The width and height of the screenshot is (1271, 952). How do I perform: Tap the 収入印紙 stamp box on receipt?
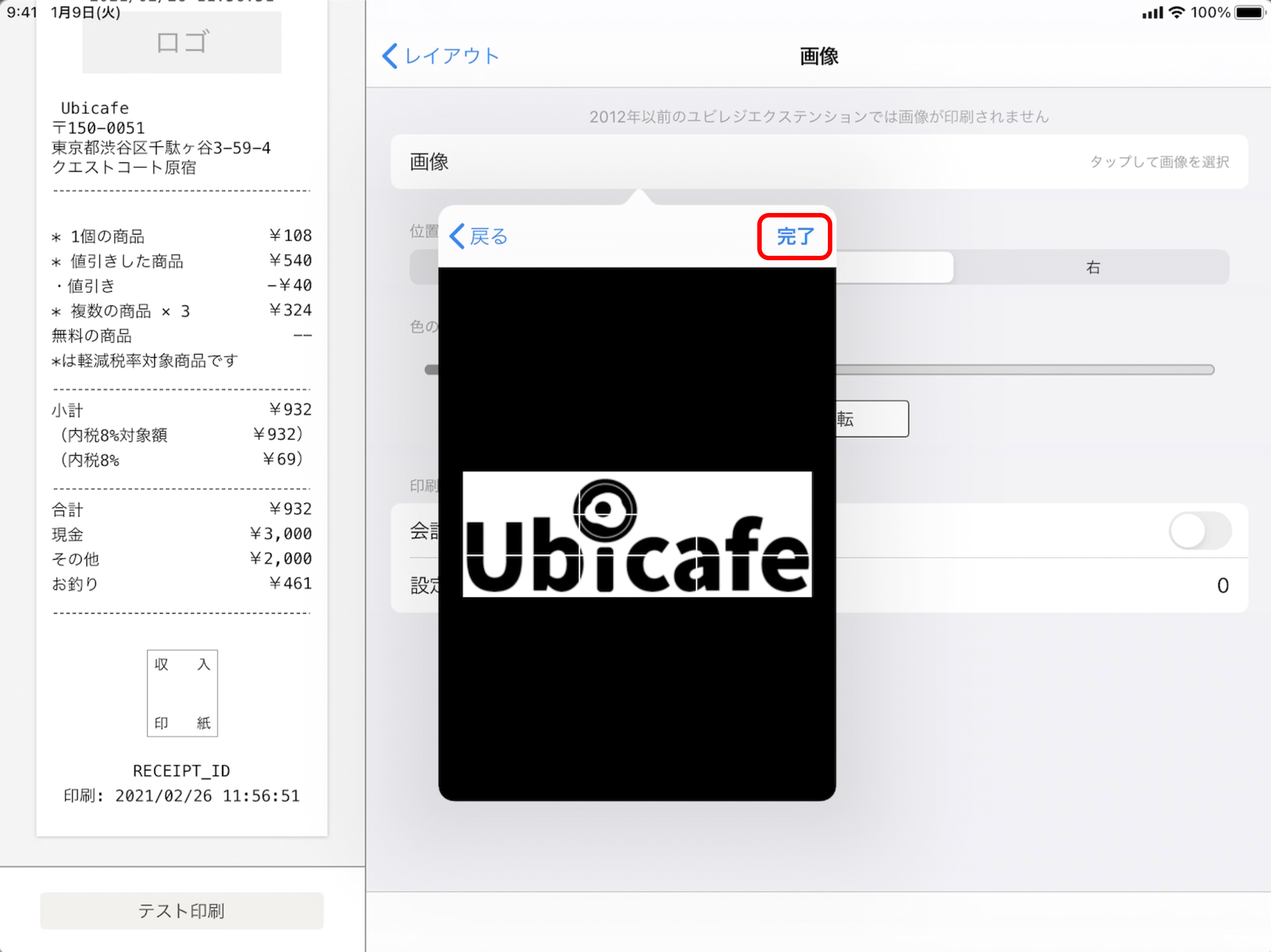pyautogui.click(x=182, y=693)
